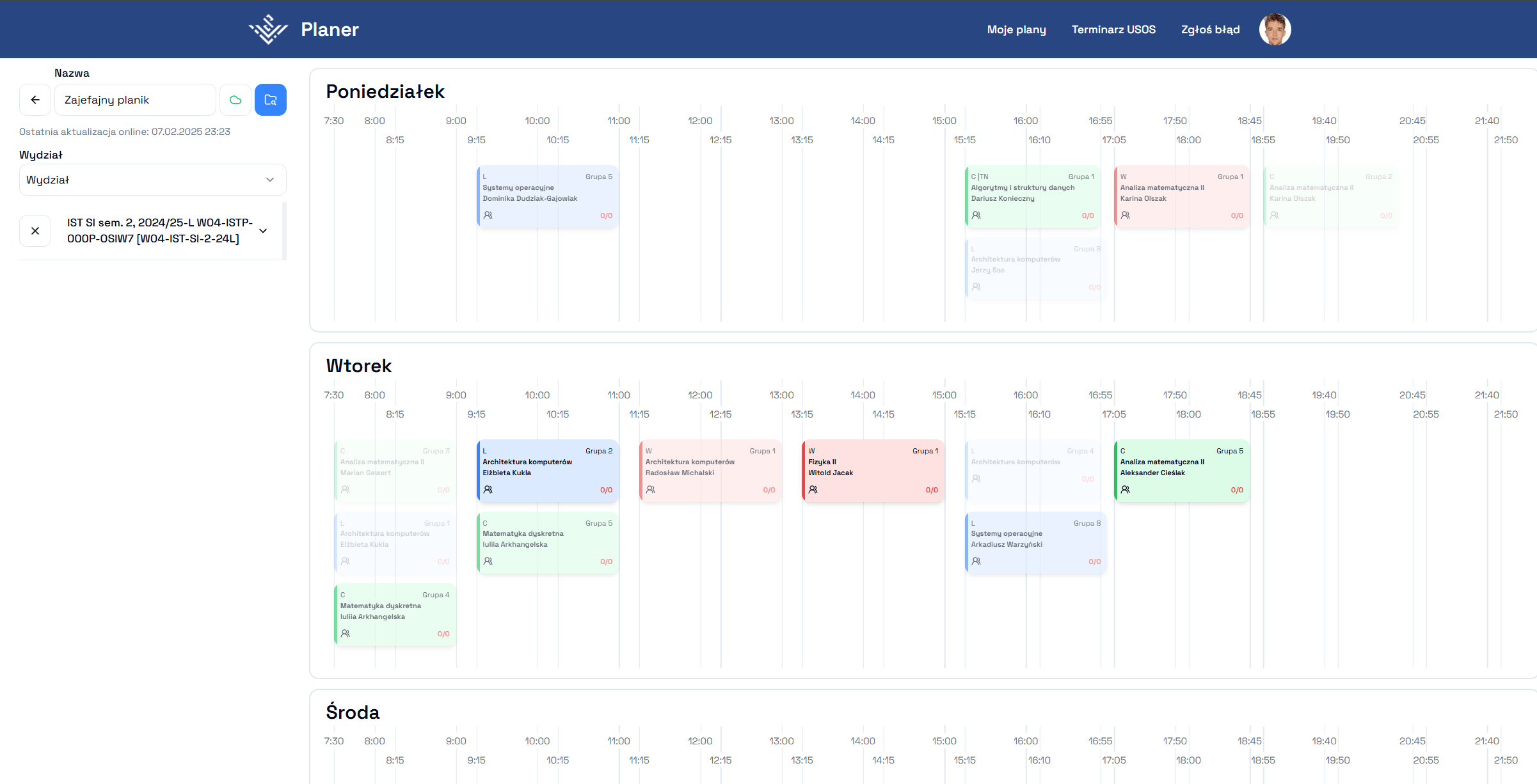This screenshot has height=784, width=1537.
Task: Open Terminarz USOS in navigation
Action: click(x=1113, y=29)
